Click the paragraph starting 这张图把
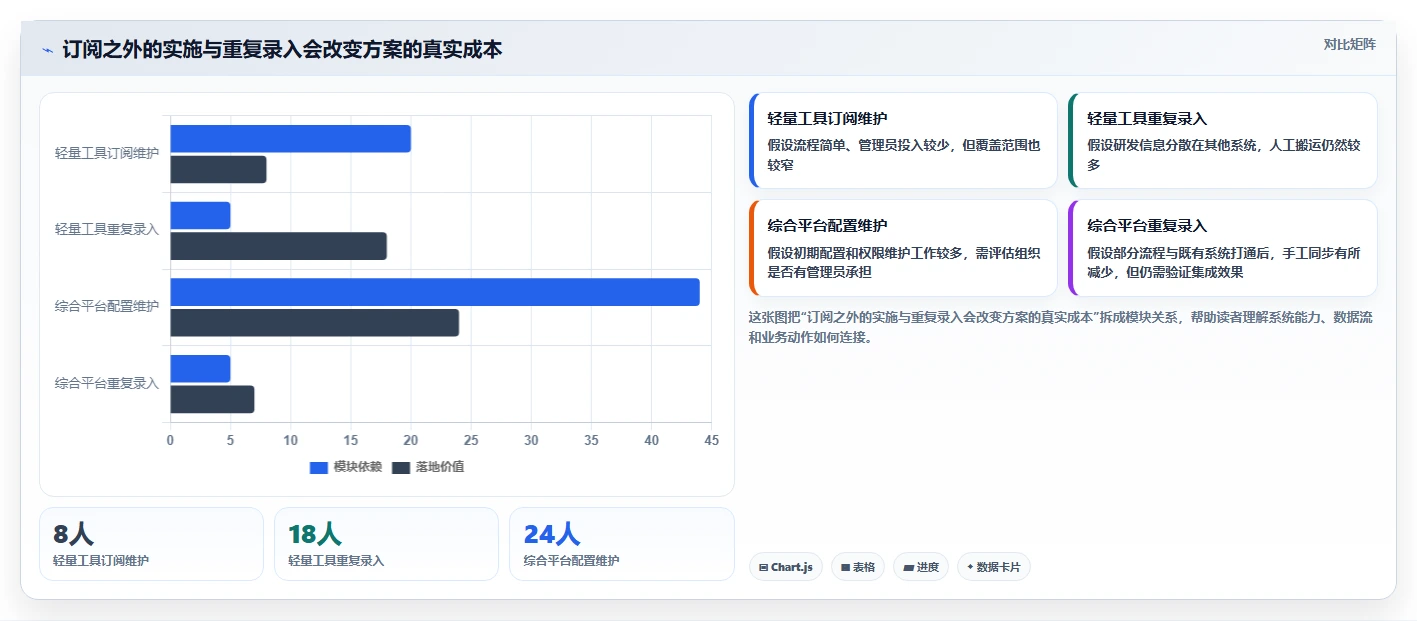The height and width of the screenshot is (621, 1417). [x=1063, y=327]
